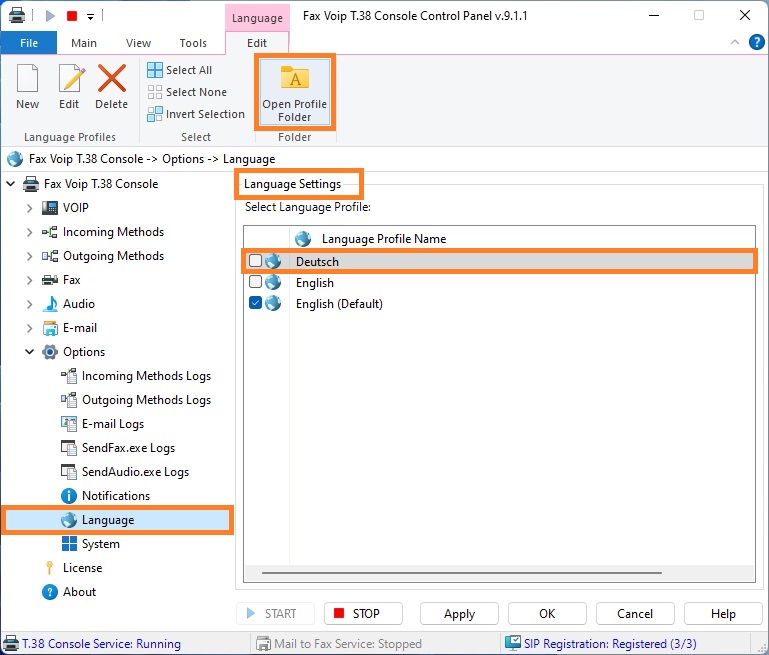
Task: Select the Deutsch profile row text
Action: [317, 262]
